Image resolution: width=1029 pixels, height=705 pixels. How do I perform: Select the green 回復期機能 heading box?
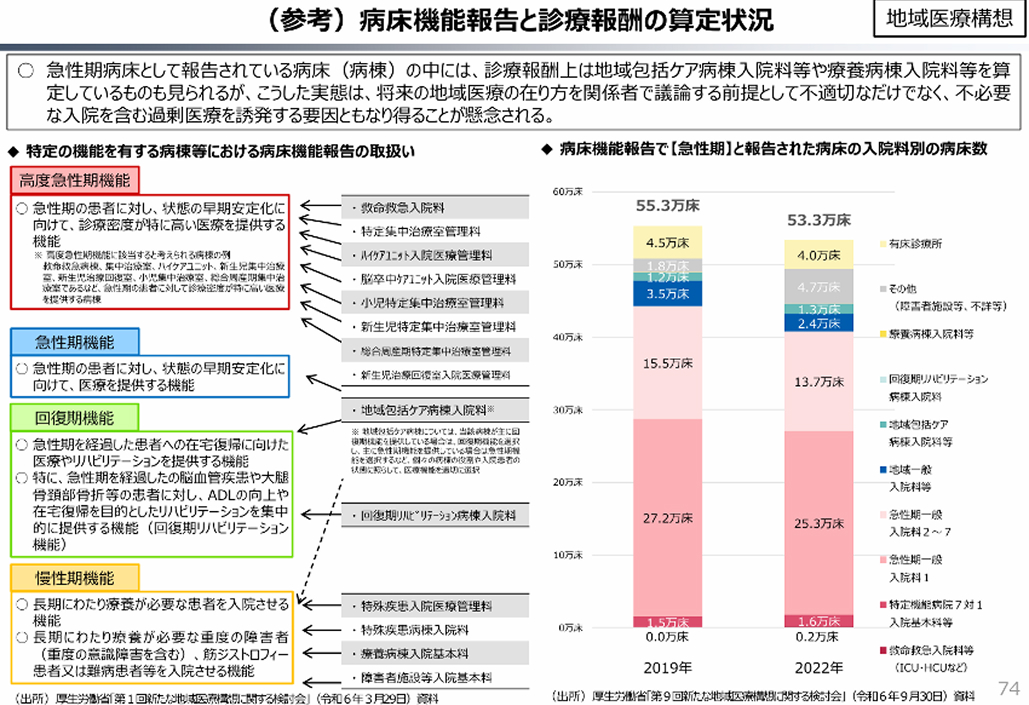point(75,417)
